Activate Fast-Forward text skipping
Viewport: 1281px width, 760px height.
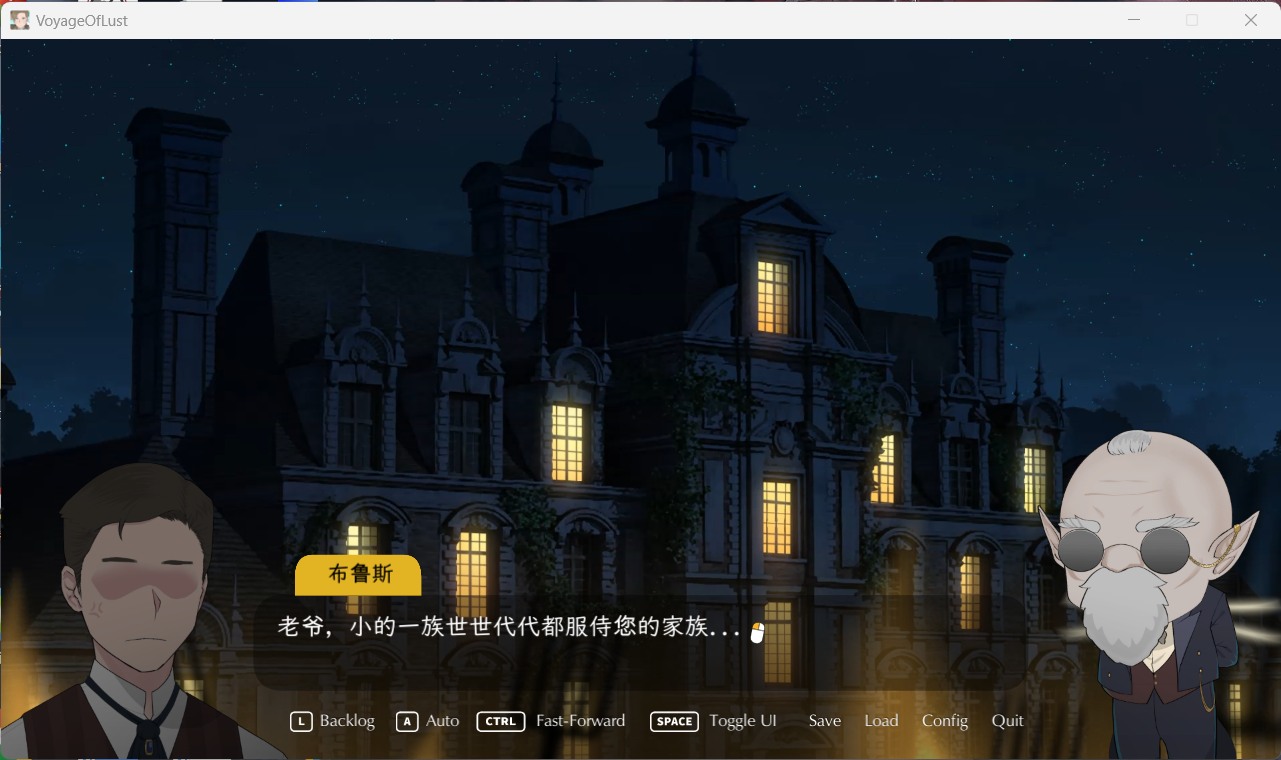[x=580, y=721]
